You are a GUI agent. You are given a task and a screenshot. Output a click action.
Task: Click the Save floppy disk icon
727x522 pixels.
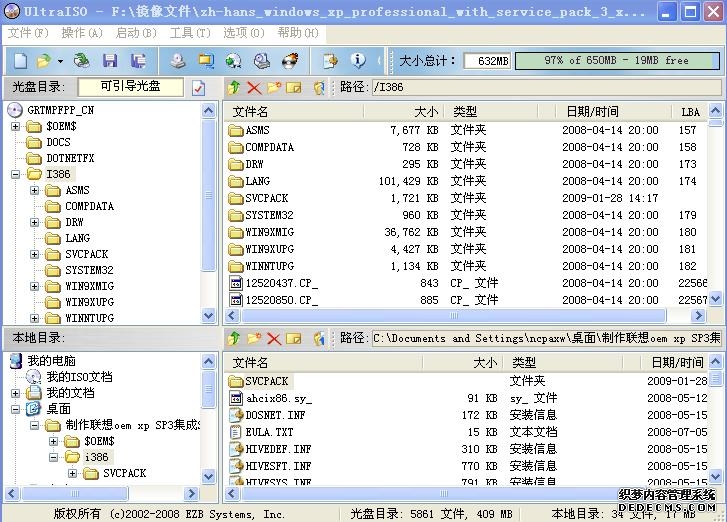coord(110,61)
